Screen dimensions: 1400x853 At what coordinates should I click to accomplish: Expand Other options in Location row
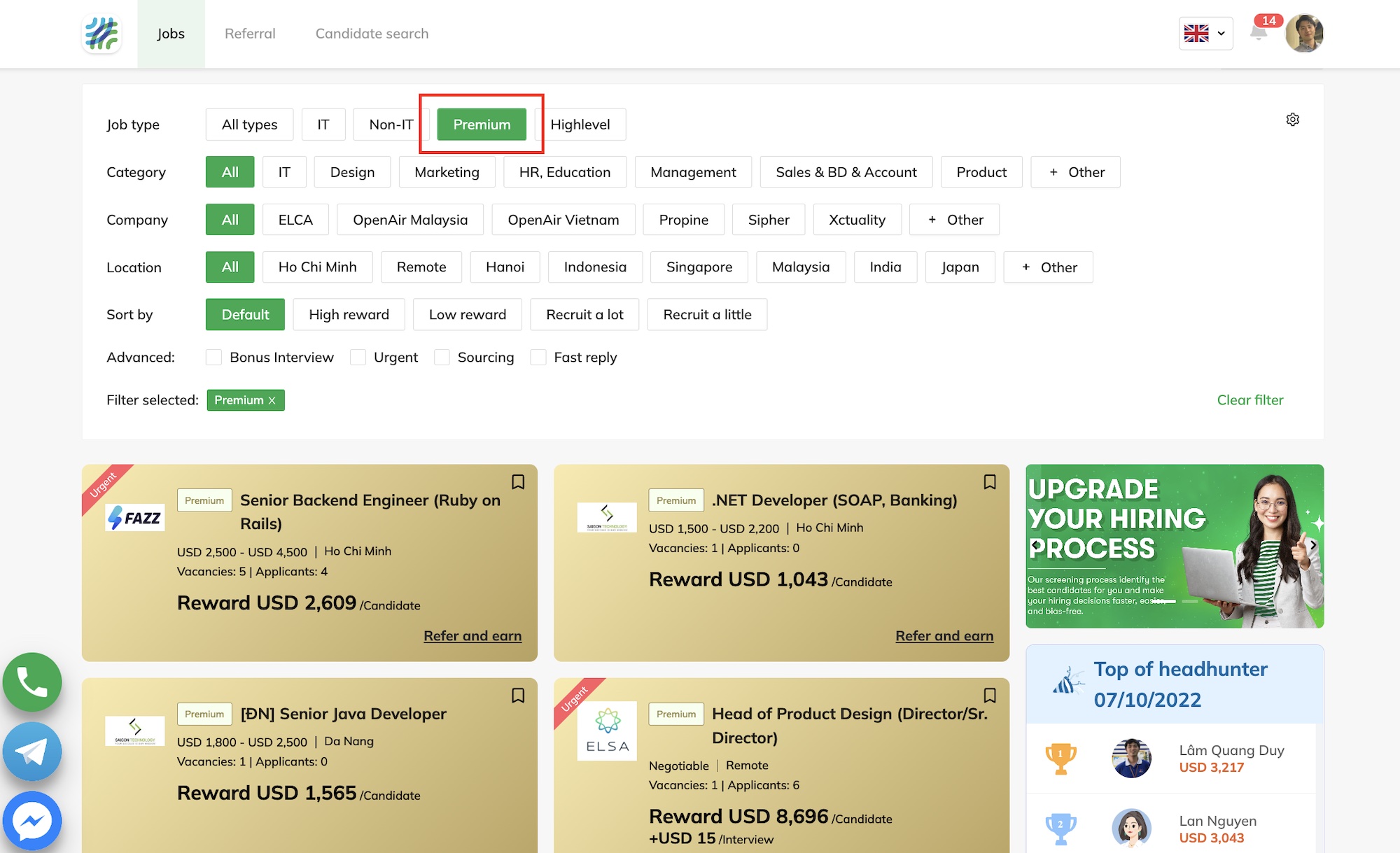point(1048,267)
